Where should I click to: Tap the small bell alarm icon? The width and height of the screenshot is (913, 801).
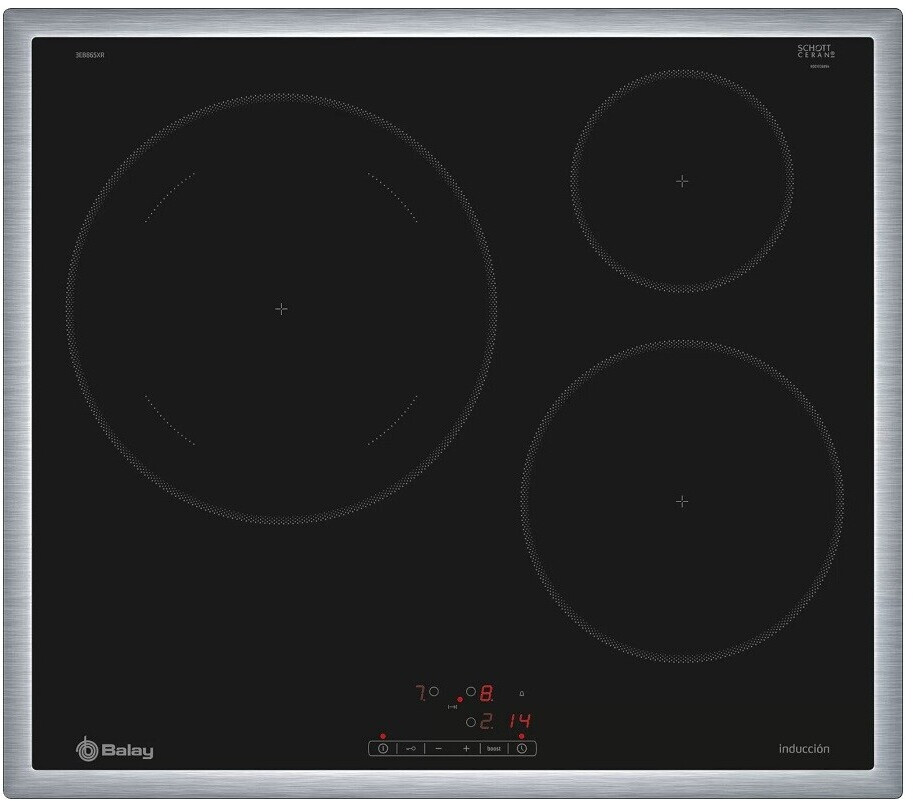point(521,693)
